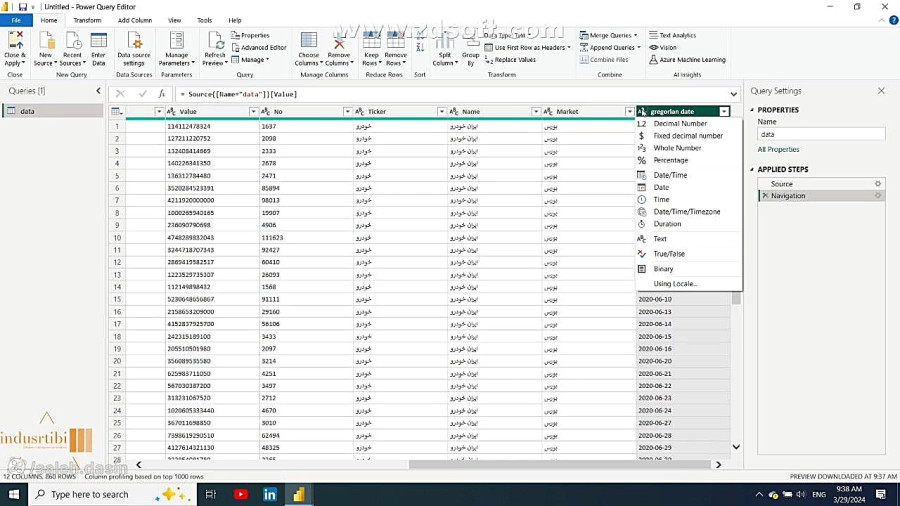Open gregorian date column filter dropdown
The image size is (900, 506).
[724, 111]
